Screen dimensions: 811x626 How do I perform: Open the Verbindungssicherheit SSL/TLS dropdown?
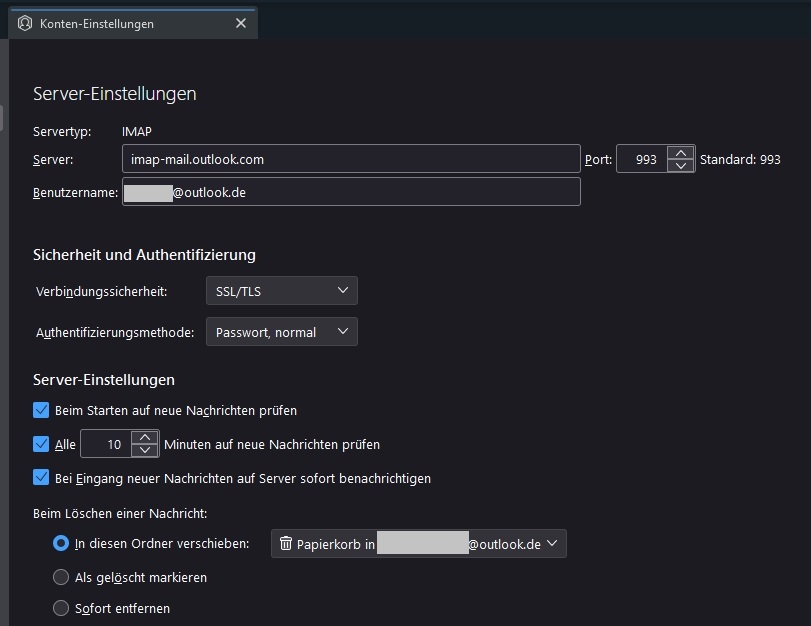(x=281, y=291)
